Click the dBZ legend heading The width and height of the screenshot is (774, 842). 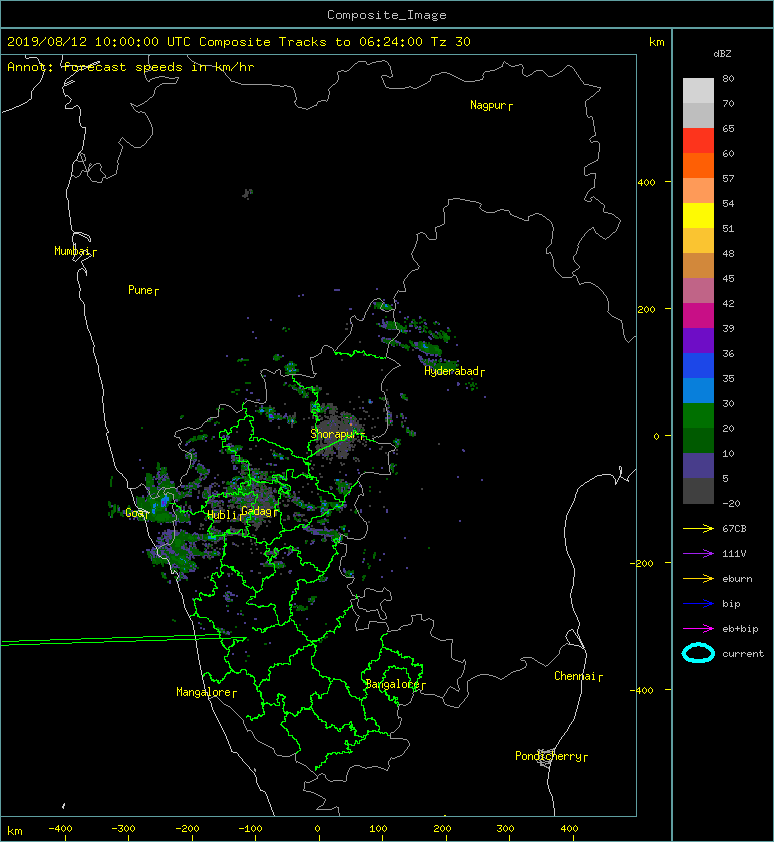pos(722,54)
